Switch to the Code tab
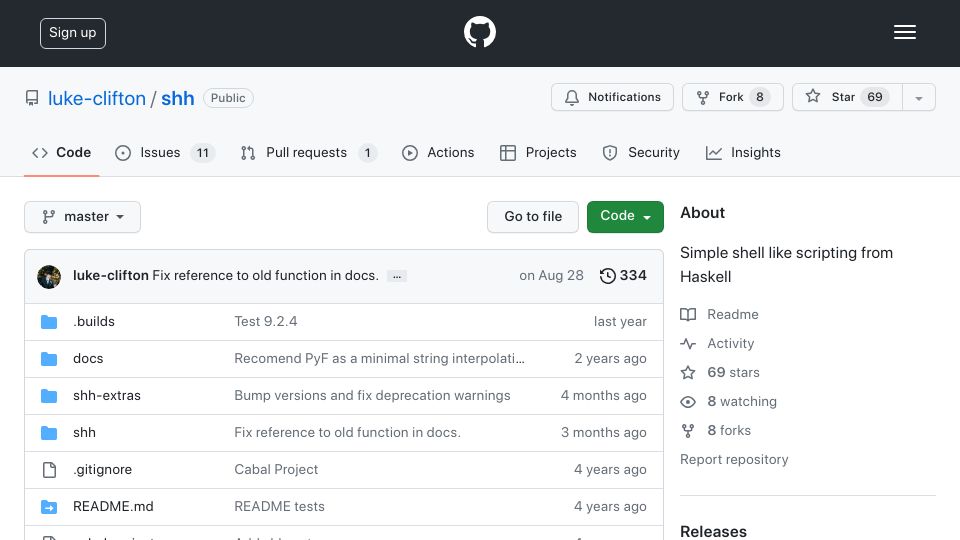 point(61,152)
